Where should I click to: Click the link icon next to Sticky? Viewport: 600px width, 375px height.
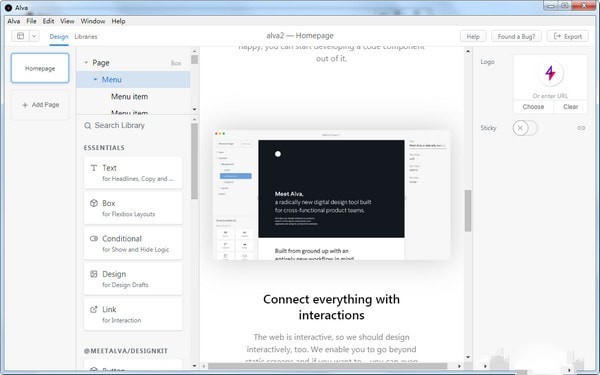pyautogui.click(x=581, y=128)
